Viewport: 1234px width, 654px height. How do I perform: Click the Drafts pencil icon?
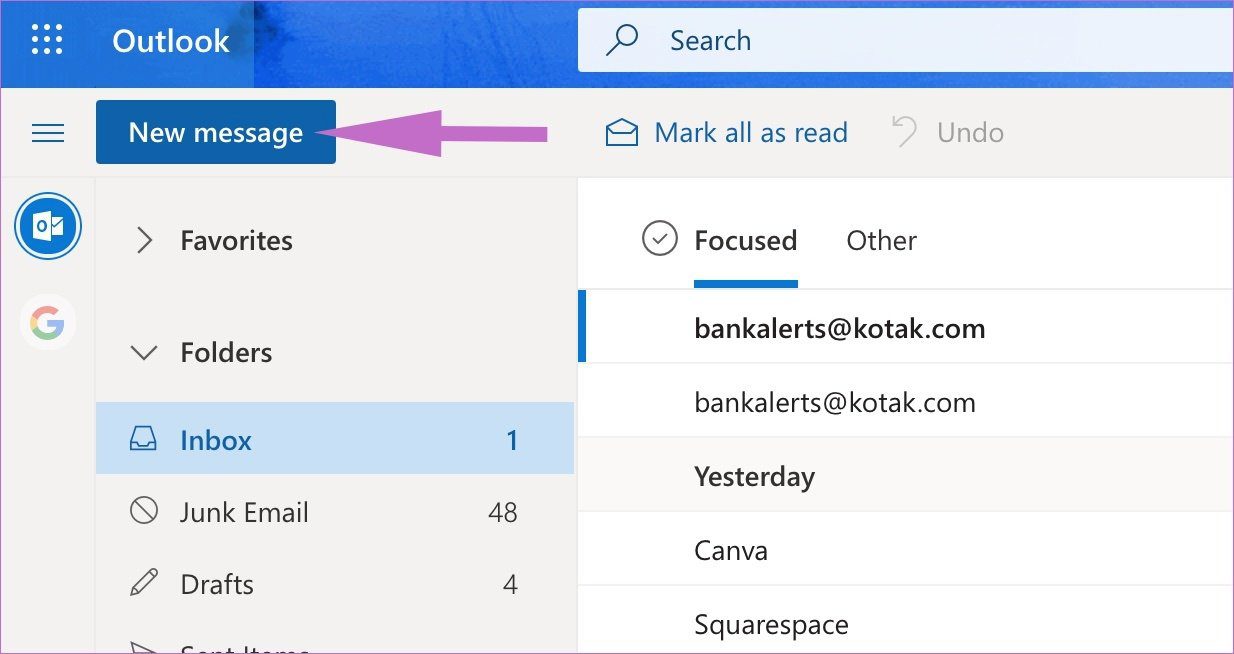click(x=144, y=583)
